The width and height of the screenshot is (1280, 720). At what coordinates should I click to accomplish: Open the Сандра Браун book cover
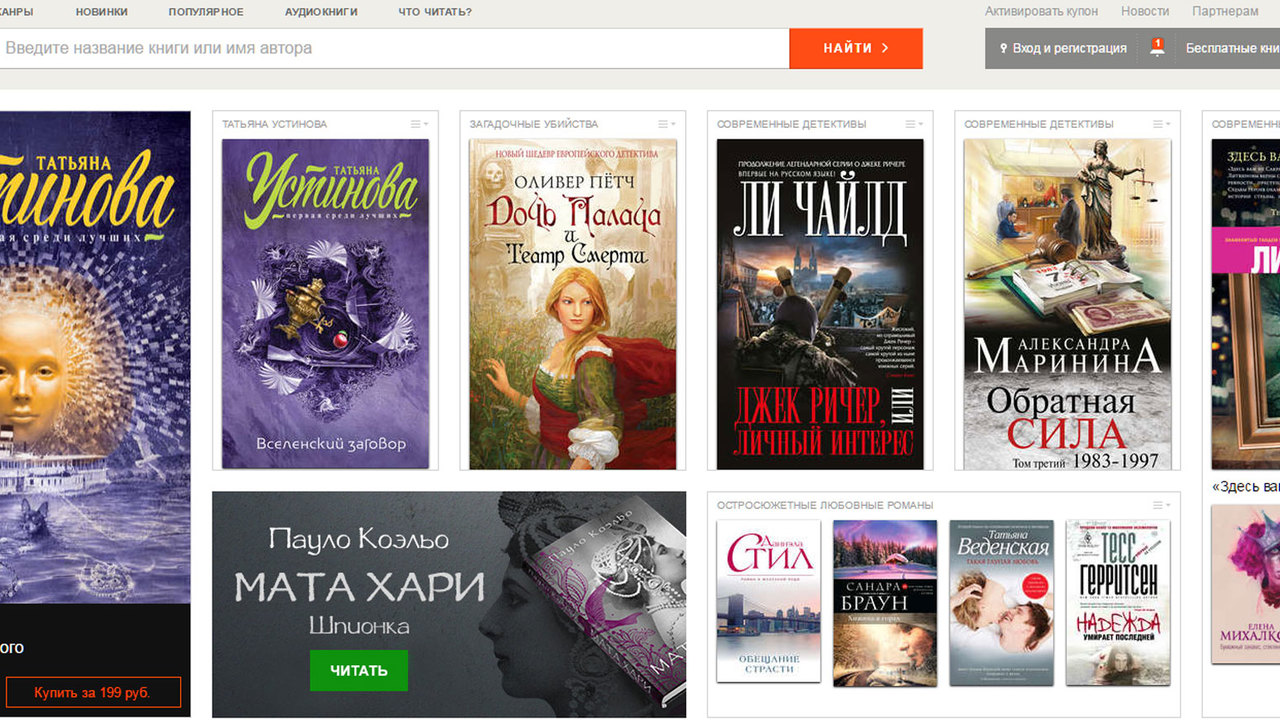(x=885, y=603)
